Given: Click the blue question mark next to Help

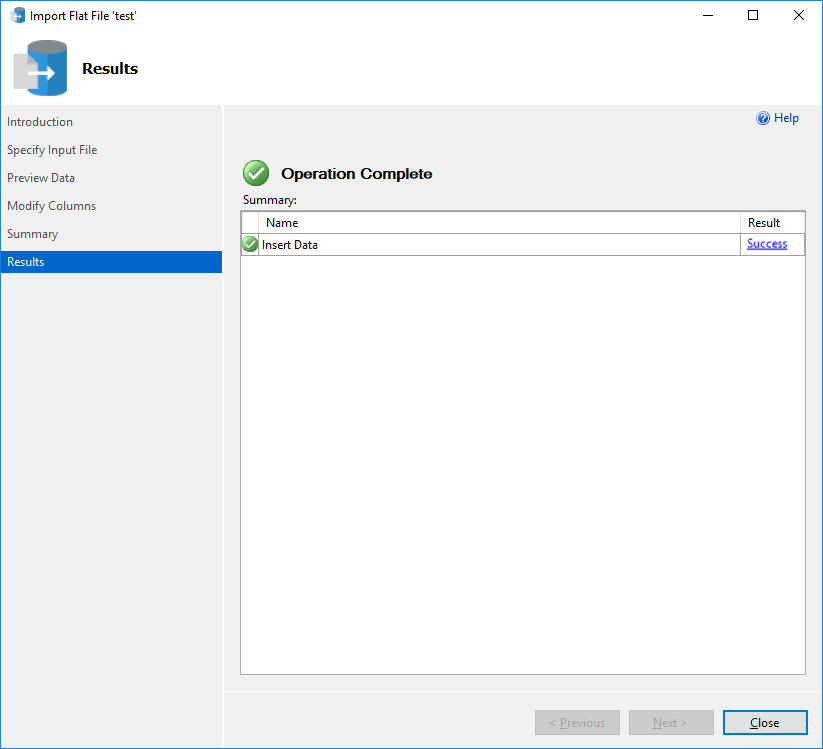Looking at the screenshot, I should coord(762,118).
